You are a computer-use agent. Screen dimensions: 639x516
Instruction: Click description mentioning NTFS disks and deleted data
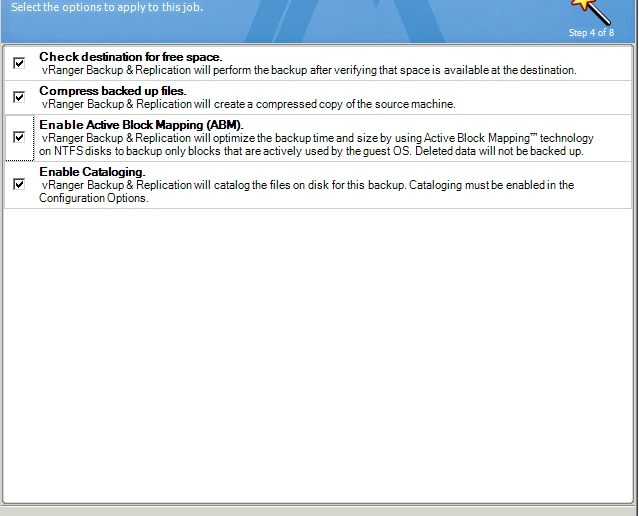click(316, 145)
